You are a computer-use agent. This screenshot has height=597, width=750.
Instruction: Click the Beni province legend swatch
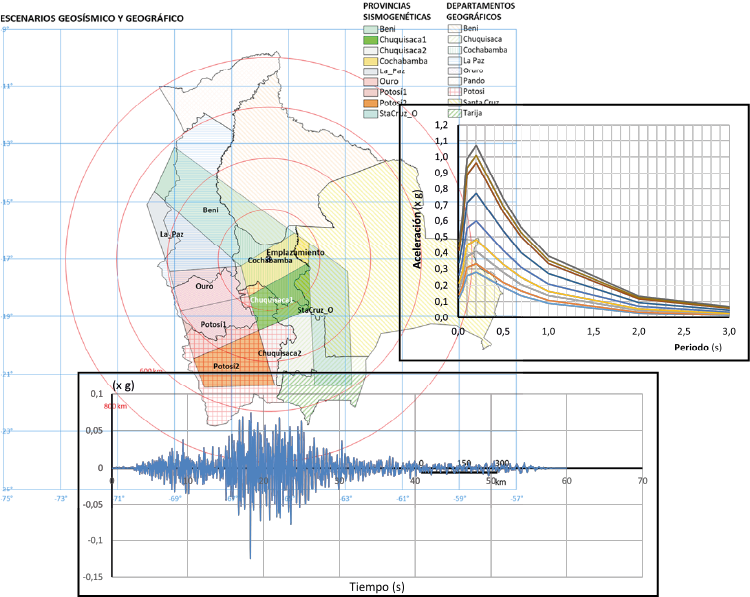click(x=370, y=29)
